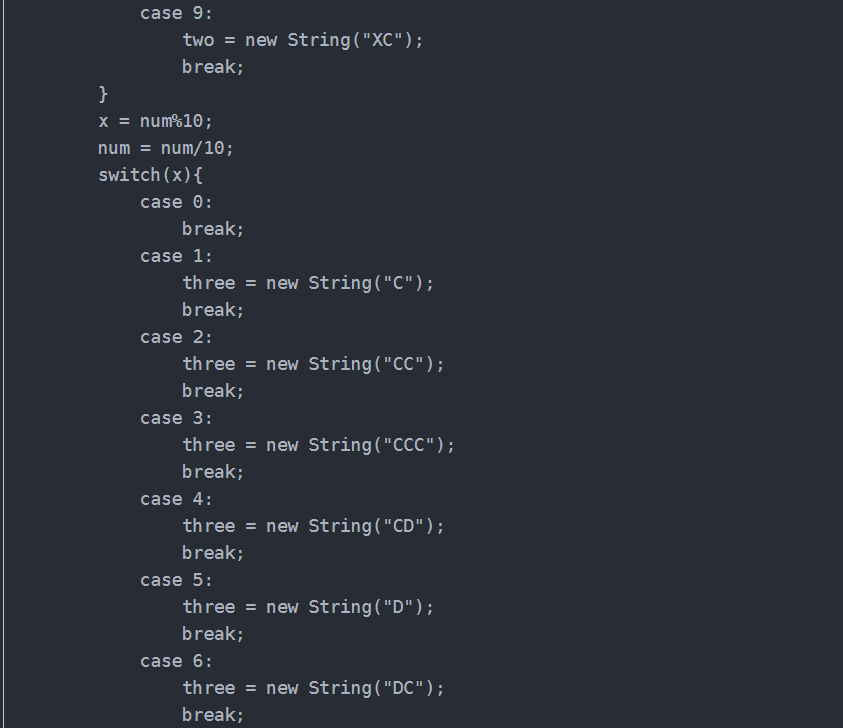
Task: Click the string literal "CD"
Action: coord(408,526)
